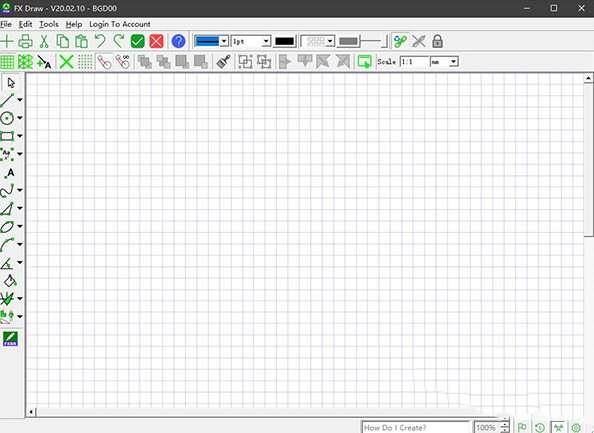Open the Help menu
This screenshot has height=433, width=594.
tap(73, 24)
